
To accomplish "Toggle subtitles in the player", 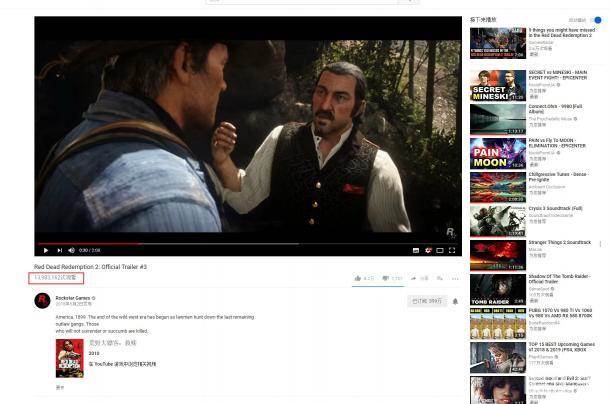I will click(x=416, y=250).
